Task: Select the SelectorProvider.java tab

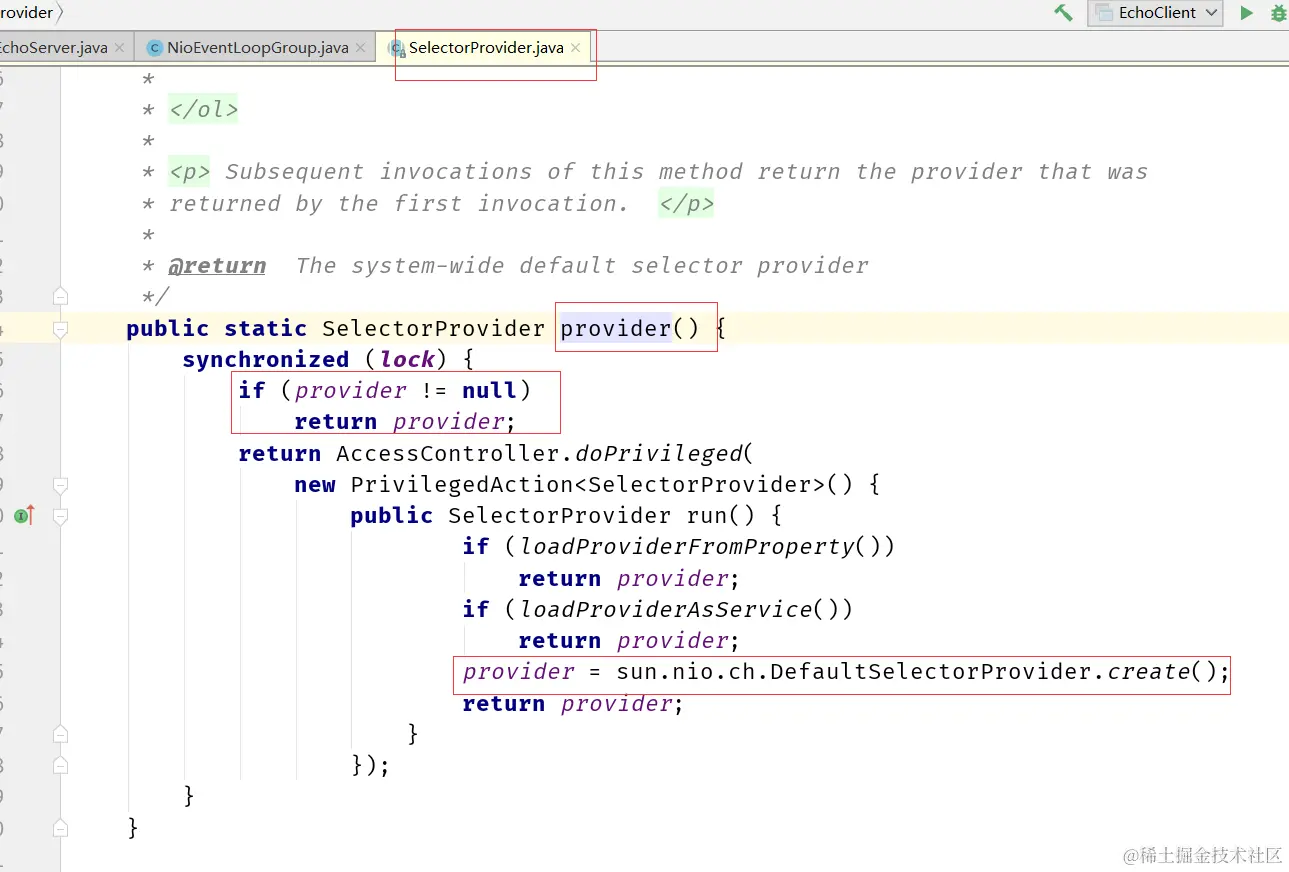Action: pos(486,48)
